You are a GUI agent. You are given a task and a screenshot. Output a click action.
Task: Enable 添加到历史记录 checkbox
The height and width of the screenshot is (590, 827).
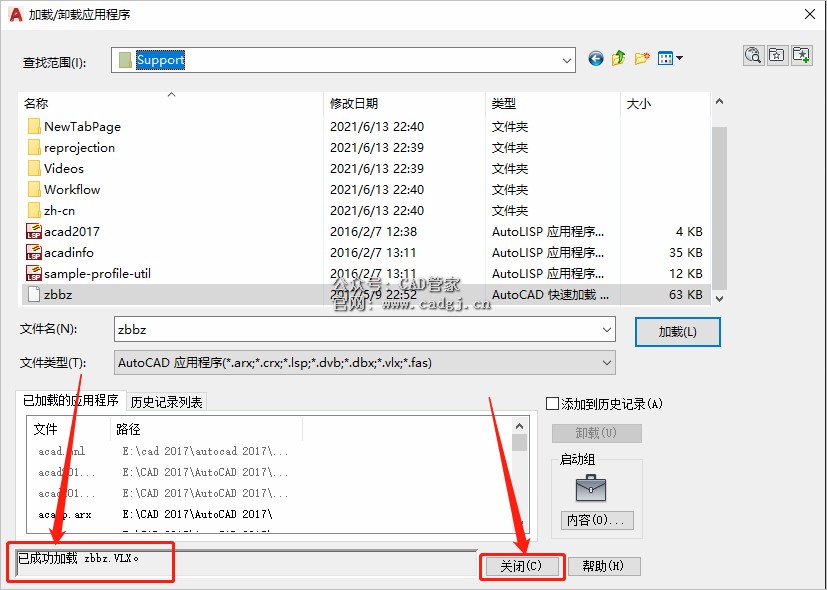tap(552, 404)
